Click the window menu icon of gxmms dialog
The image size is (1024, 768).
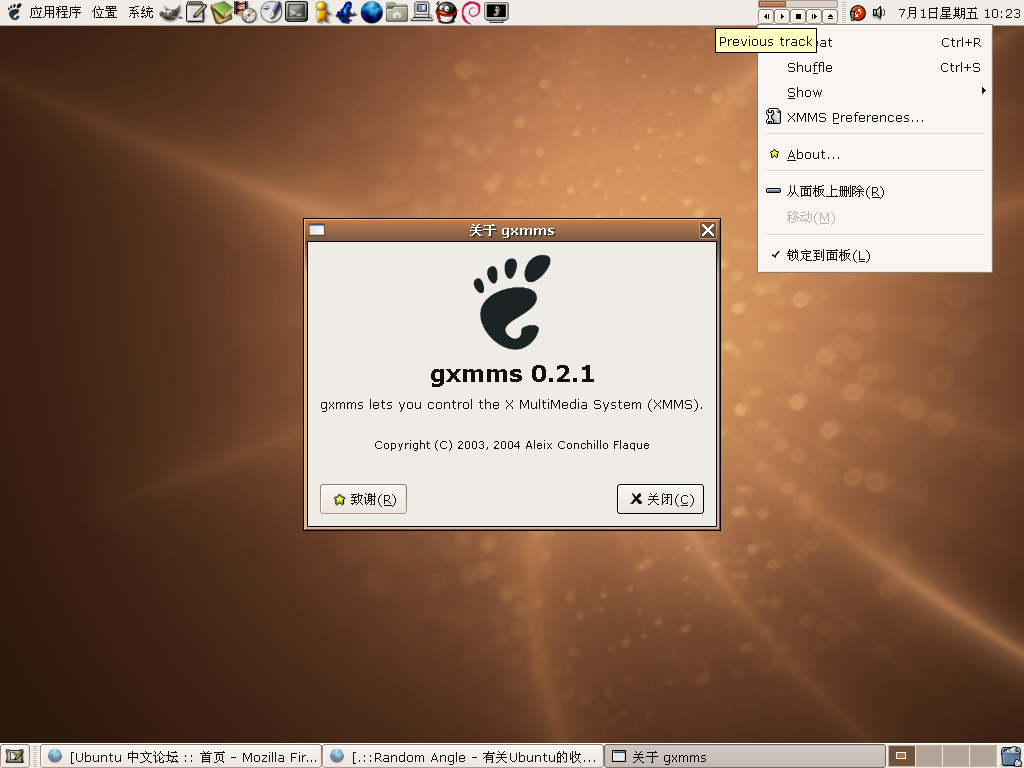point(317,230)
